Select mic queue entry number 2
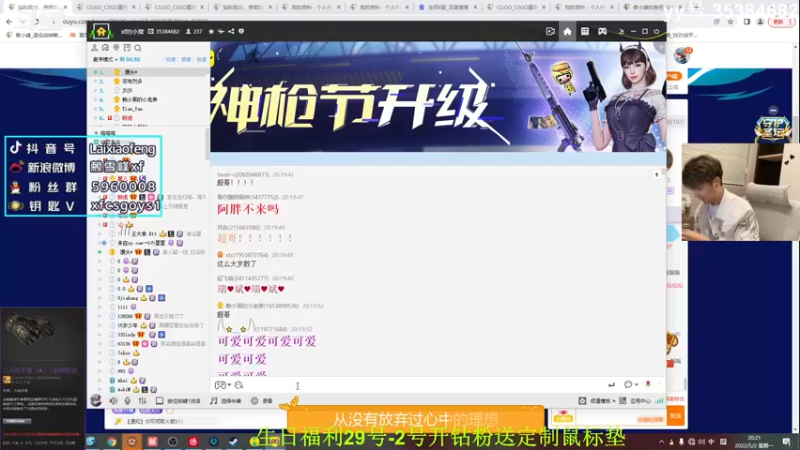This screenshot has width=800, height=450. tap(149, 81)
